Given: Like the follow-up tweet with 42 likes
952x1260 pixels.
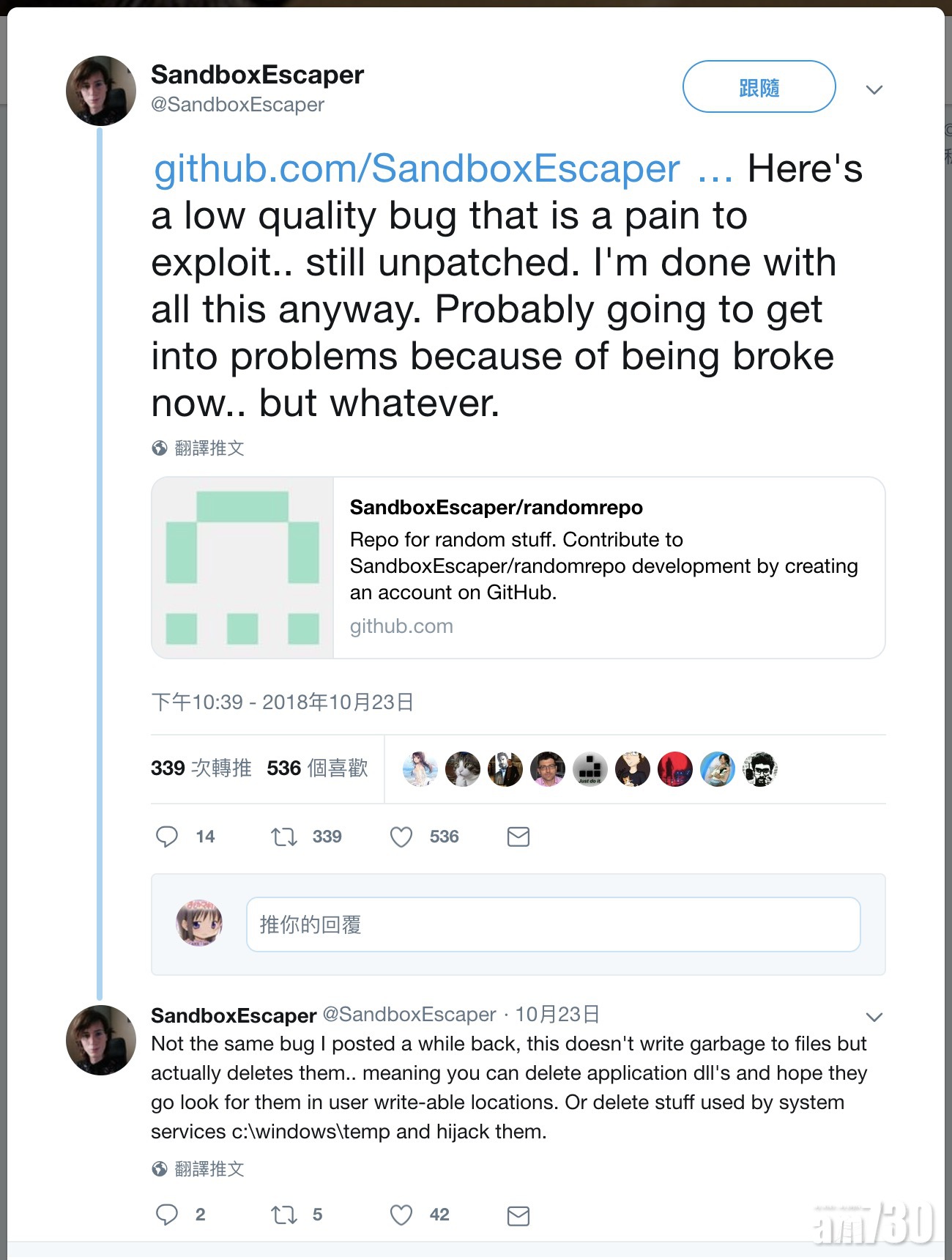Looking at the screenshot, I should (401, 1215).
